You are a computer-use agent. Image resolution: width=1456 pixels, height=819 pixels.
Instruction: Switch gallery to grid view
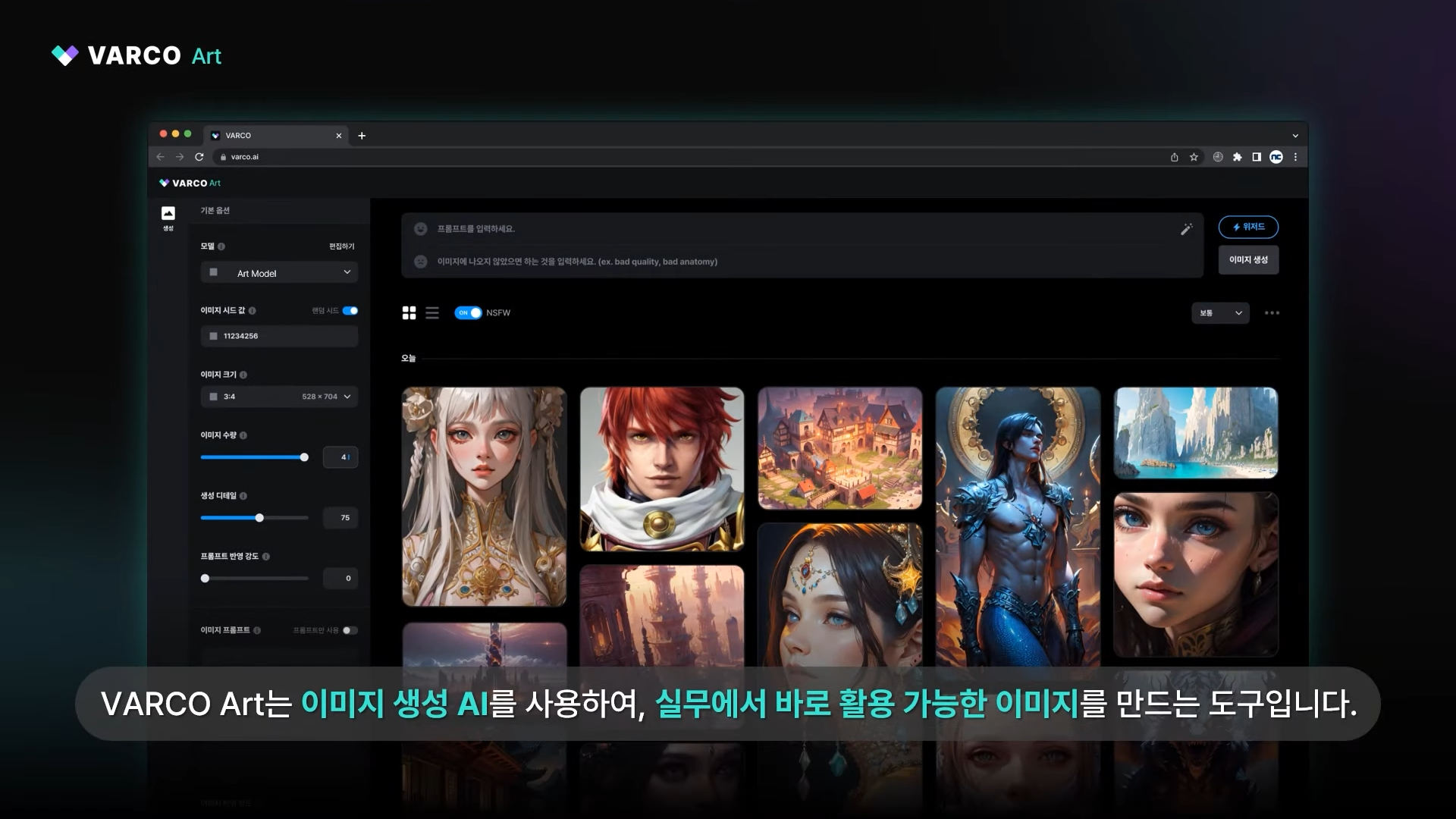click(409, 312)
